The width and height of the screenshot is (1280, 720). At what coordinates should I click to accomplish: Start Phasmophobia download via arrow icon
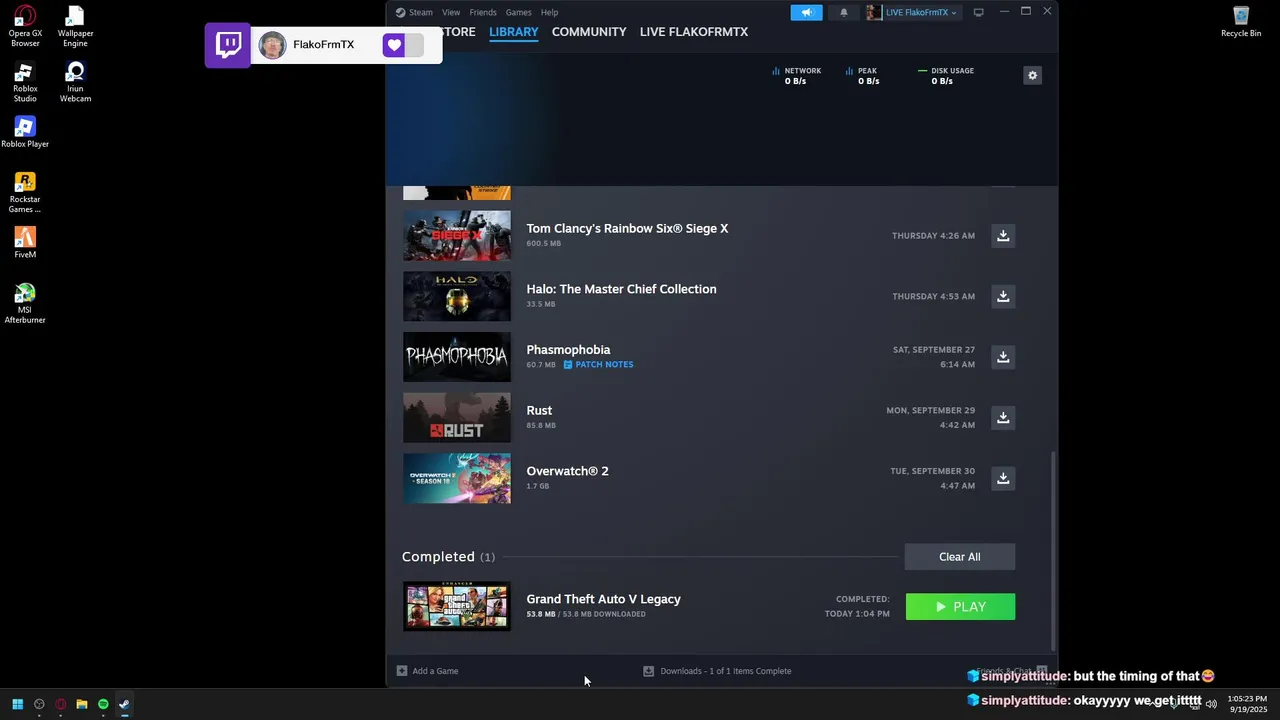pos(1003,357)
